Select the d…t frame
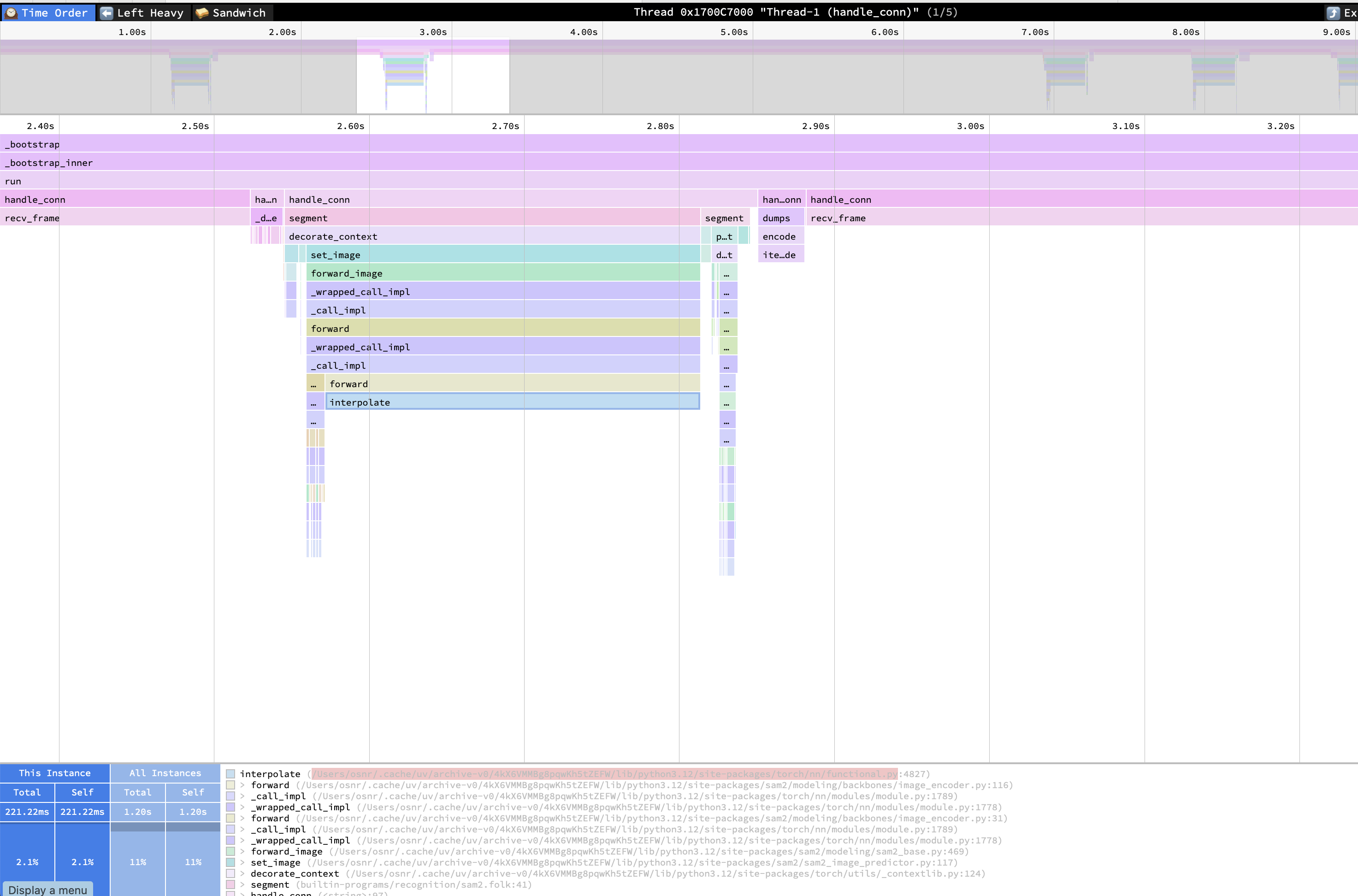 (x=724, y=254)
